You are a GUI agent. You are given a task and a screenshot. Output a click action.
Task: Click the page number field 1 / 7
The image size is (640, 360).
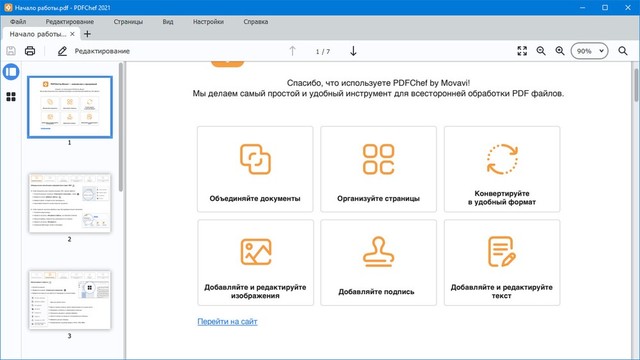323,51
